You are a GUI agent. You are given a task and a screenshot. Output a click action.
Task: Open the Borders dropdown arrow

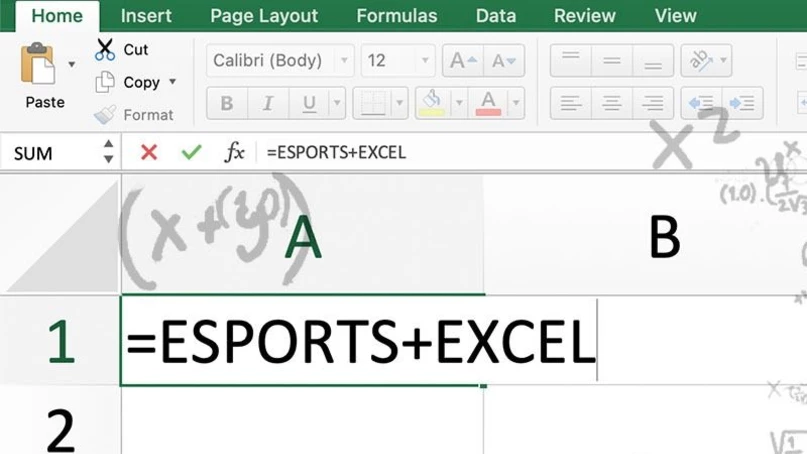pyautogui.click(x=400, y=103)
